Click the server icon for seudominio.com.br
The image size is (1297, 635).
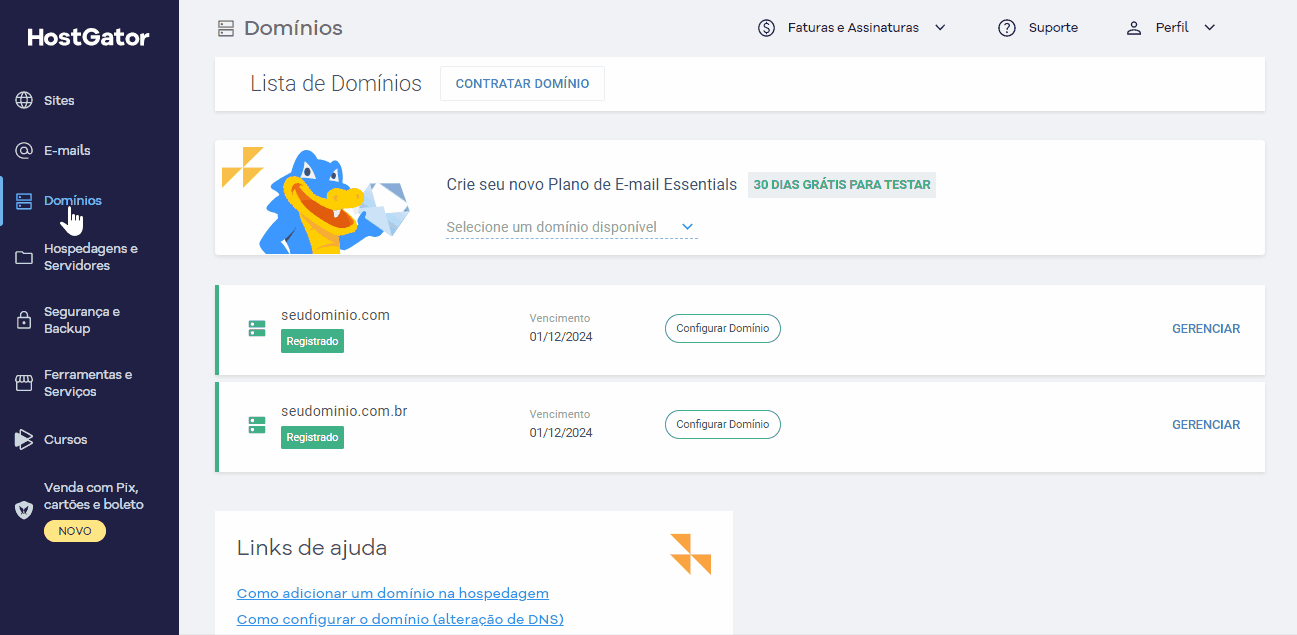coord(257,425)
